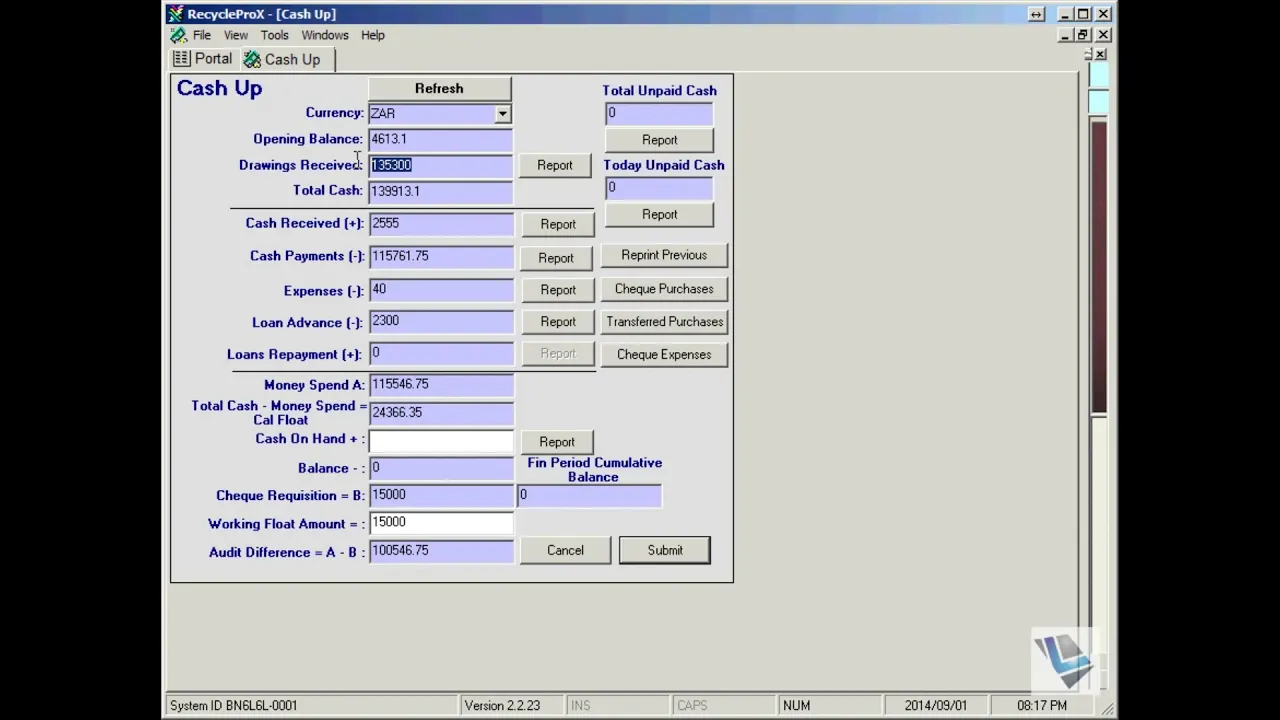Screen dimensions: 1280x720
Task: Focus the Loan Advance field
Action: point(440,322)
